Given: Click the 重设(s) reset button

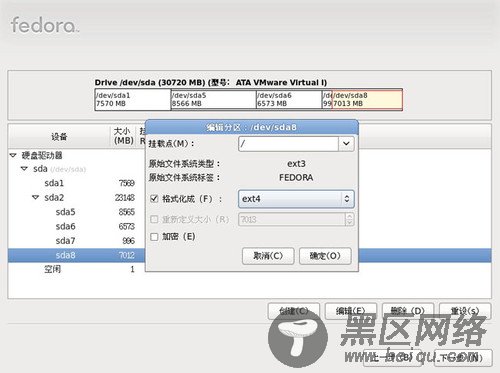Looking at the screenshot, I should pyautogui.click(x=465, y=311).
